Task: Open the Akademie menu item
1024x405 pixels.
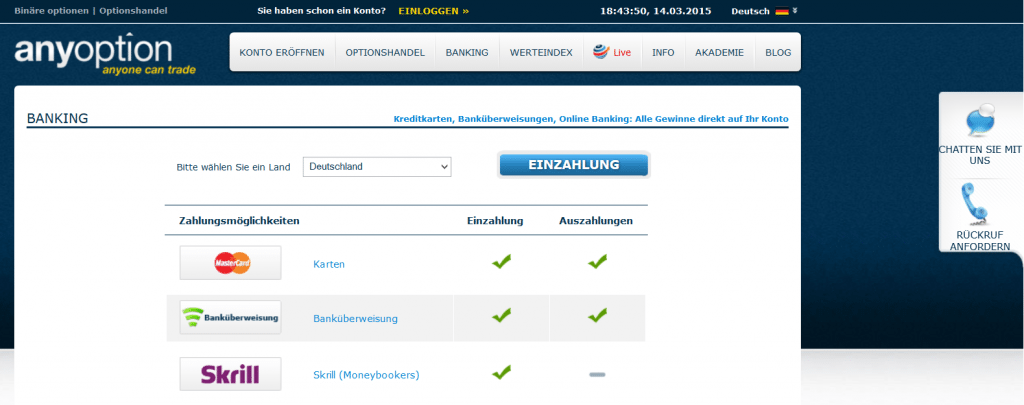Action: [x=720, y=52]
